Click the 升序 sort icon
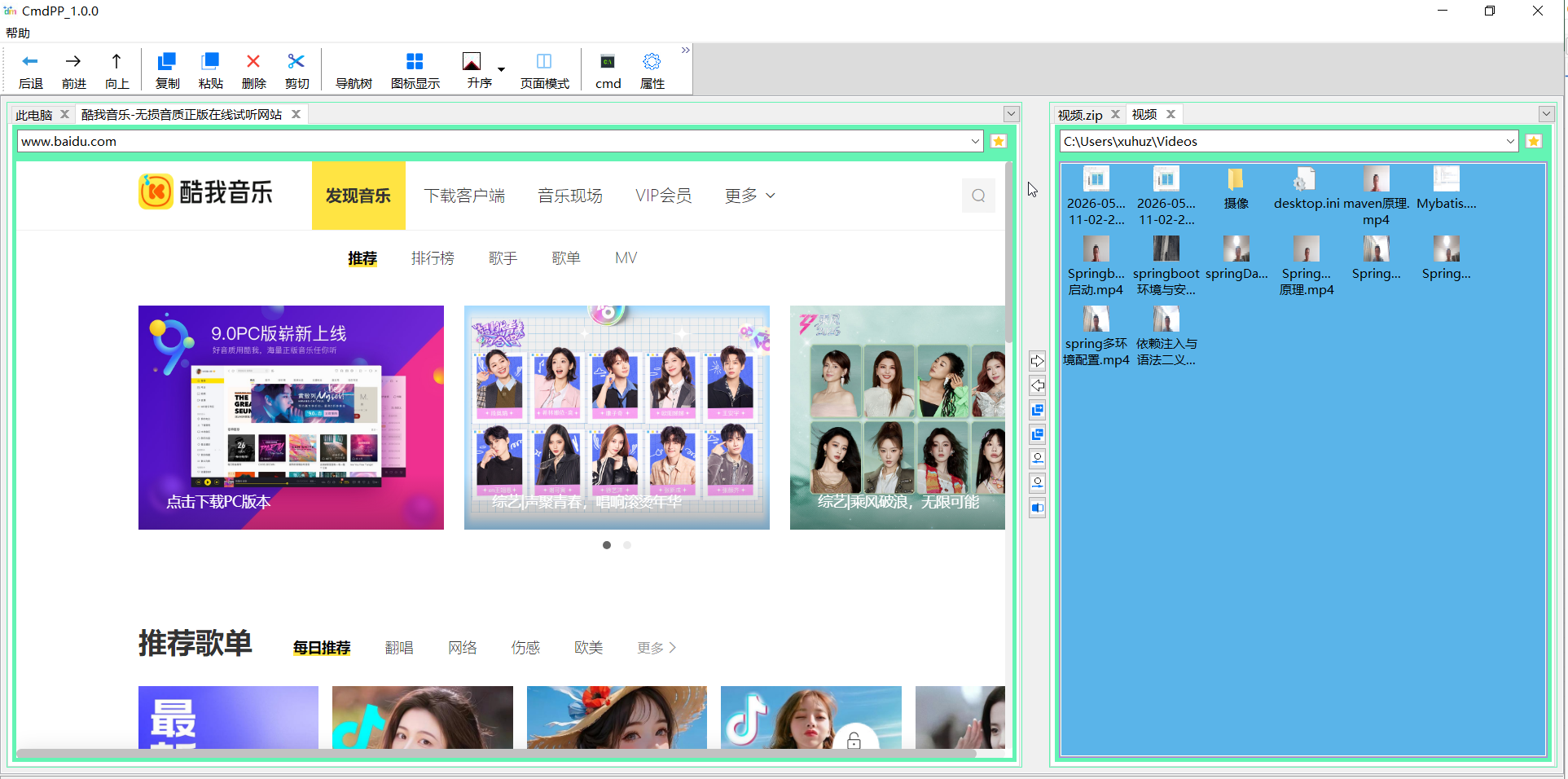1568x779 pixels. point(479,71)
